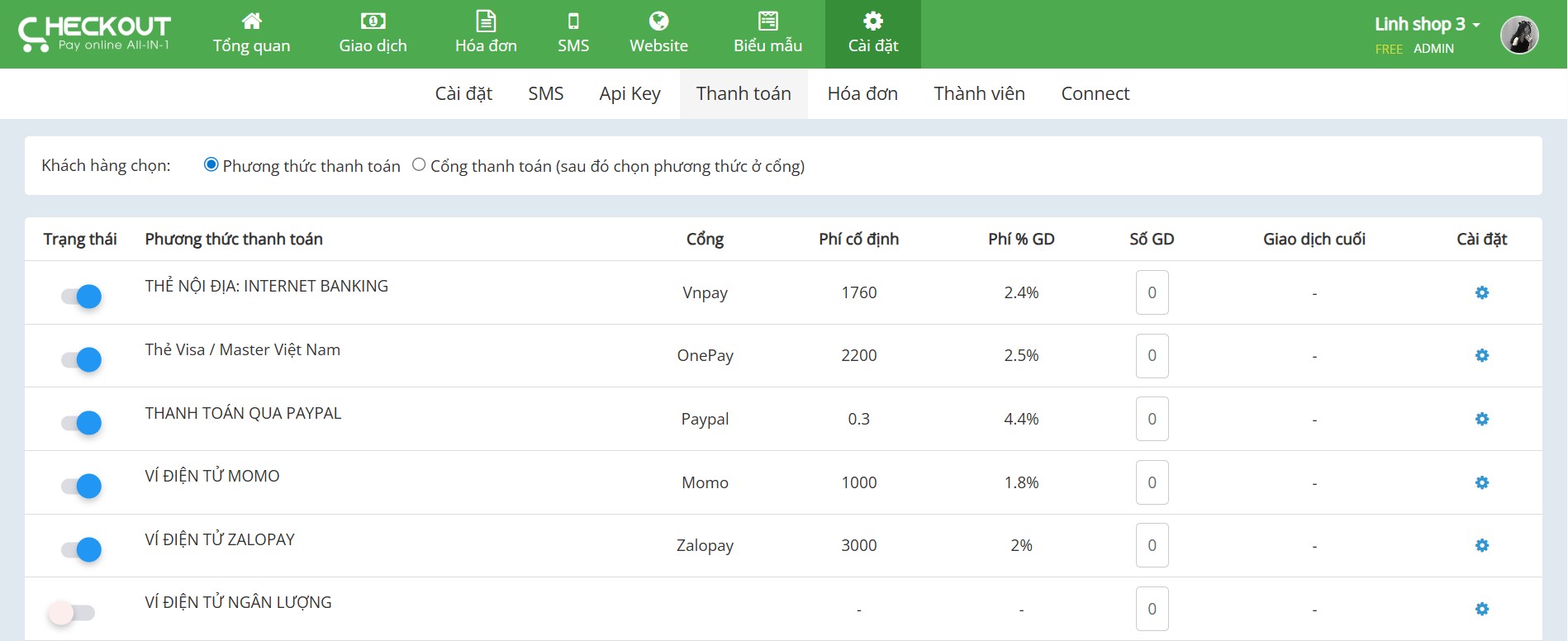Click the user avatar picture
The height and width of the screenshot is (641, 1568).
pos(1519,35)
